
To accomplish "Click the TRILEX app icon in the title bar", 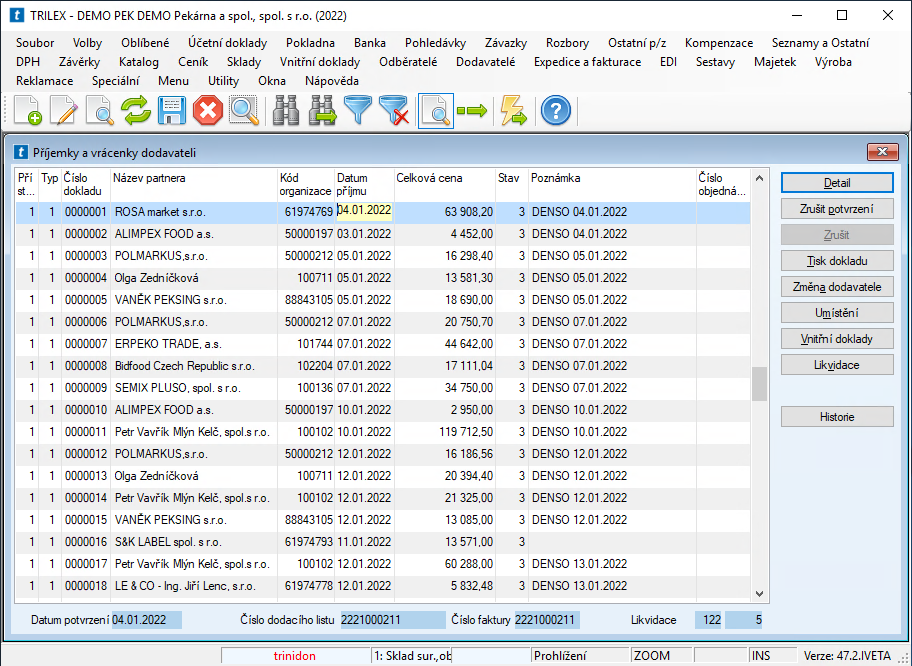I will click(17, 15).
